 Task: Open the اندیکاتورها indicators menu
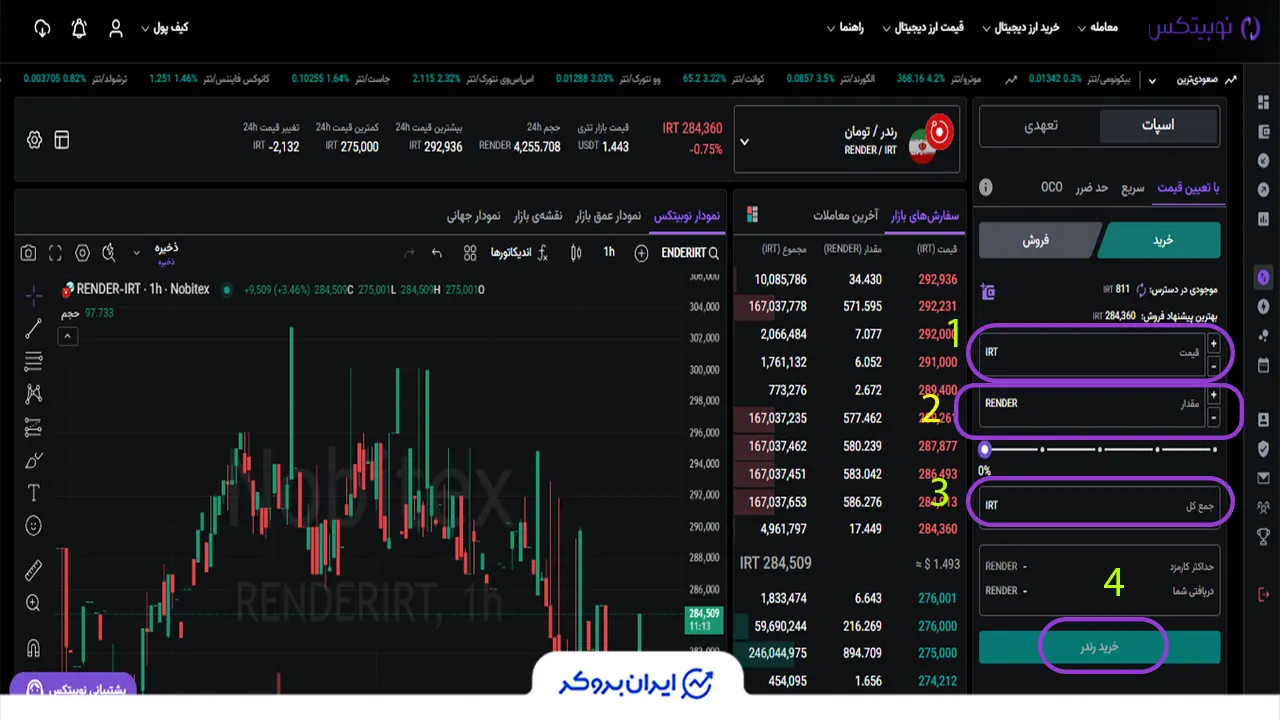tap(520, 253)
